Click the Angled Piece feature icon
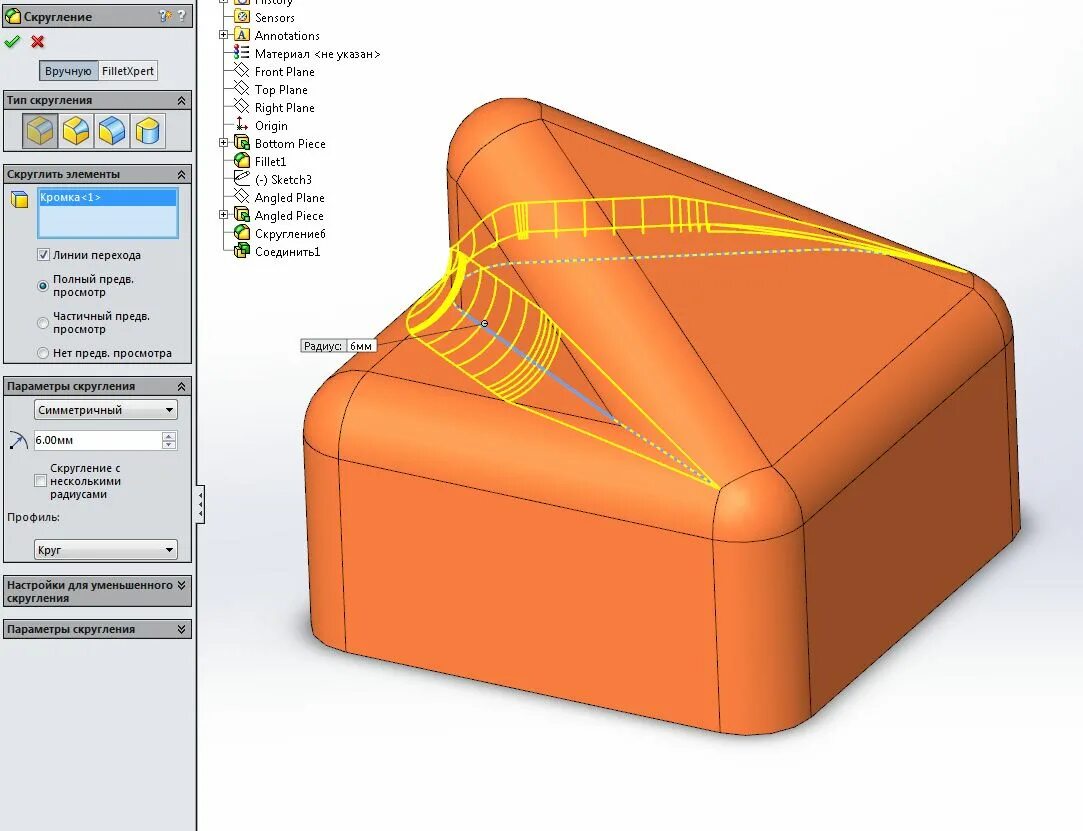The image size is (1083, 831). (x=242, y=215)
